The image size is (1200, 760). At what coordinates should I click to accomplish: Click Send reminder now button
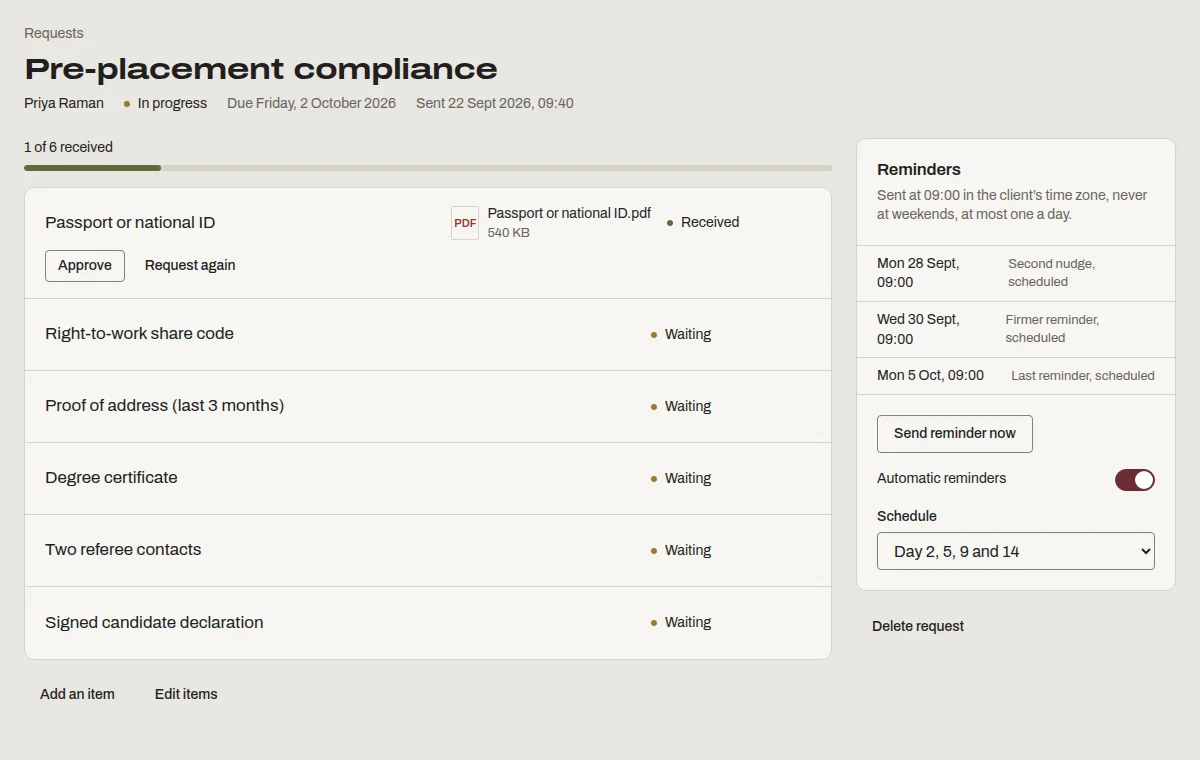click(955, 434)
